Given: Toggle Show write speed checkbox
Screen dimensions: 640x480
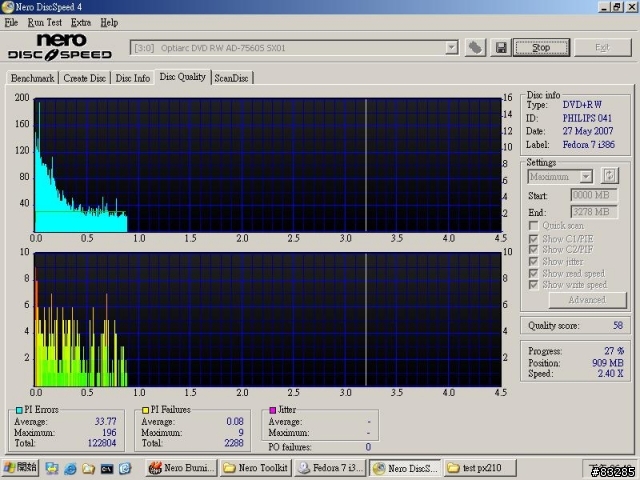Looking at the screenshot, I should coord(533,284).
